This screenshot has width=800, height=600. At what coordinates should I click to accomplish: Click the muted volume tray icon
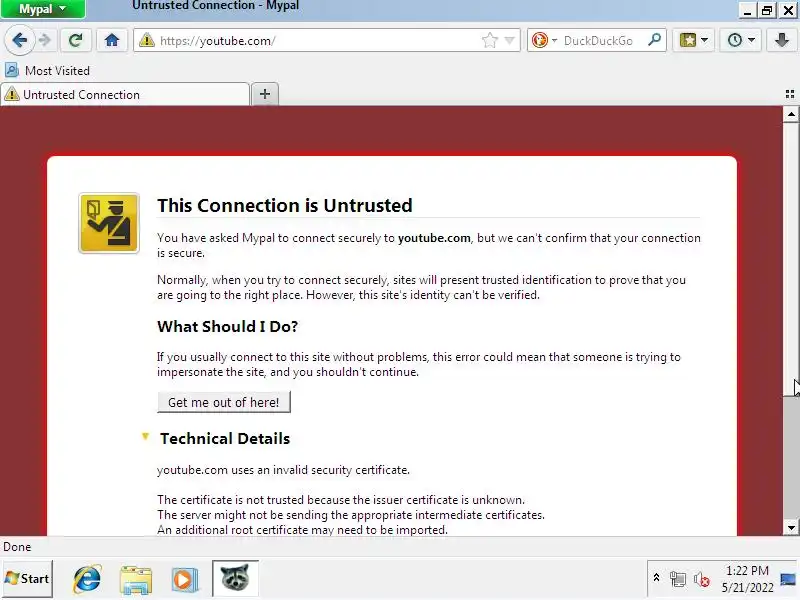[x=702, y=579]
